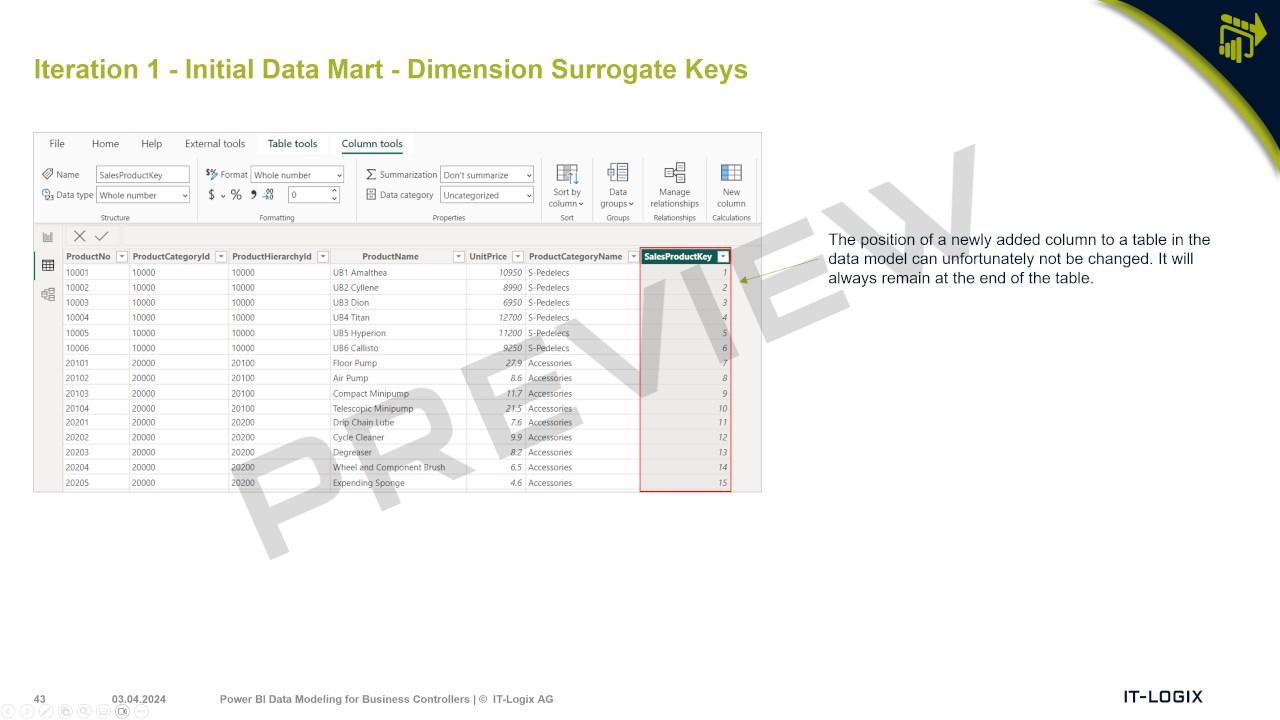Click the Name field containing SalesProductKey

[x=143, y=175]
